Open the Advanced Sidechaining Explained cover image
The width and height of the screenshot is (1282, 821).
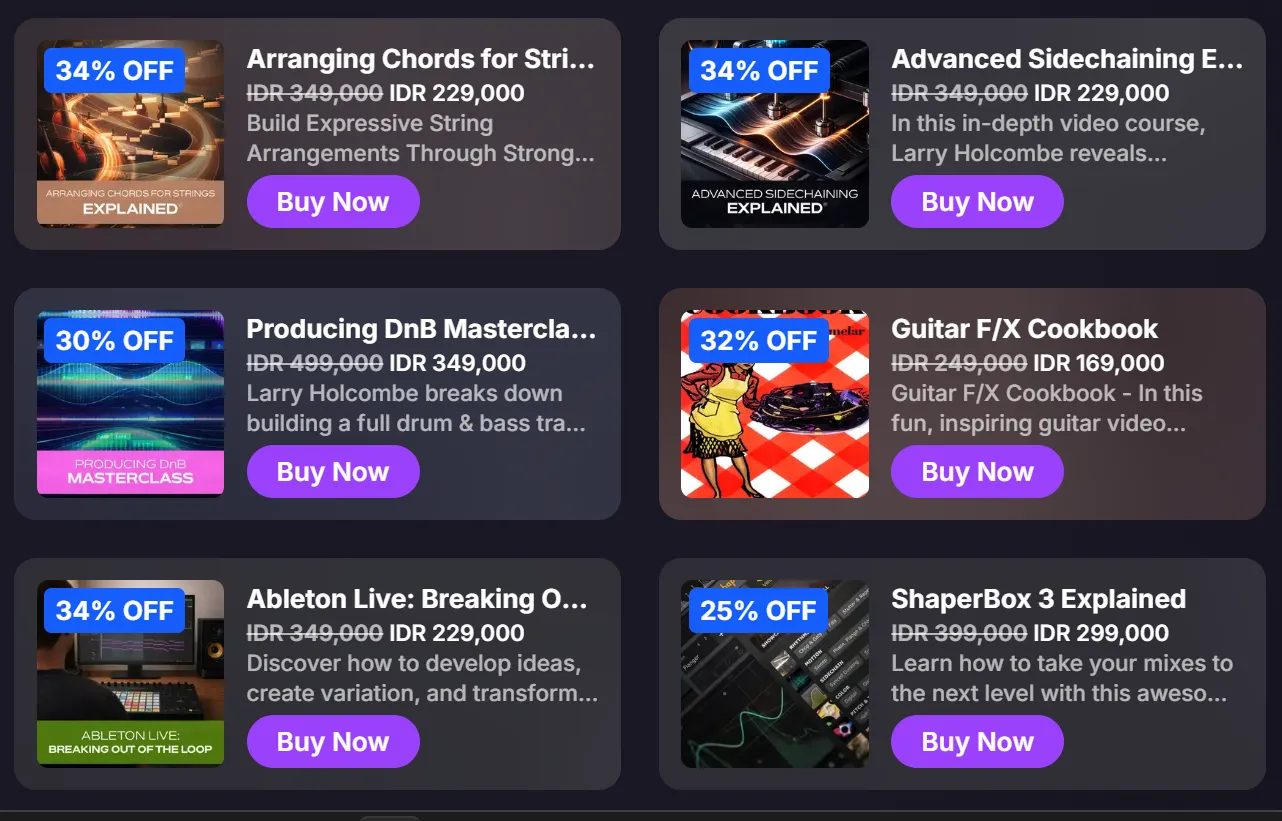tap(775, 133)
